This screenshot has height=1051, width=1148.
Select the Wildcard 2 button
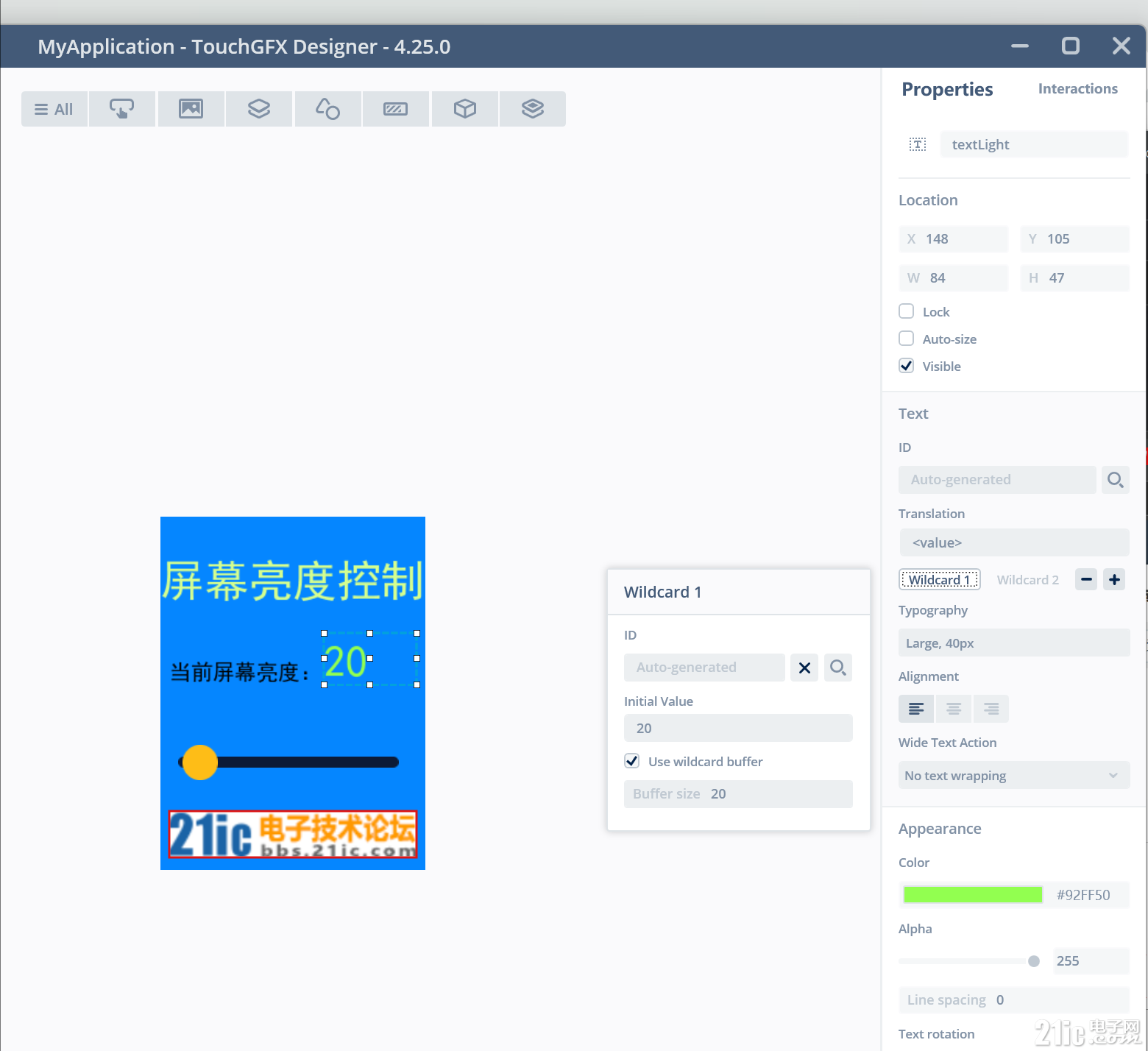click(1028, 580)
